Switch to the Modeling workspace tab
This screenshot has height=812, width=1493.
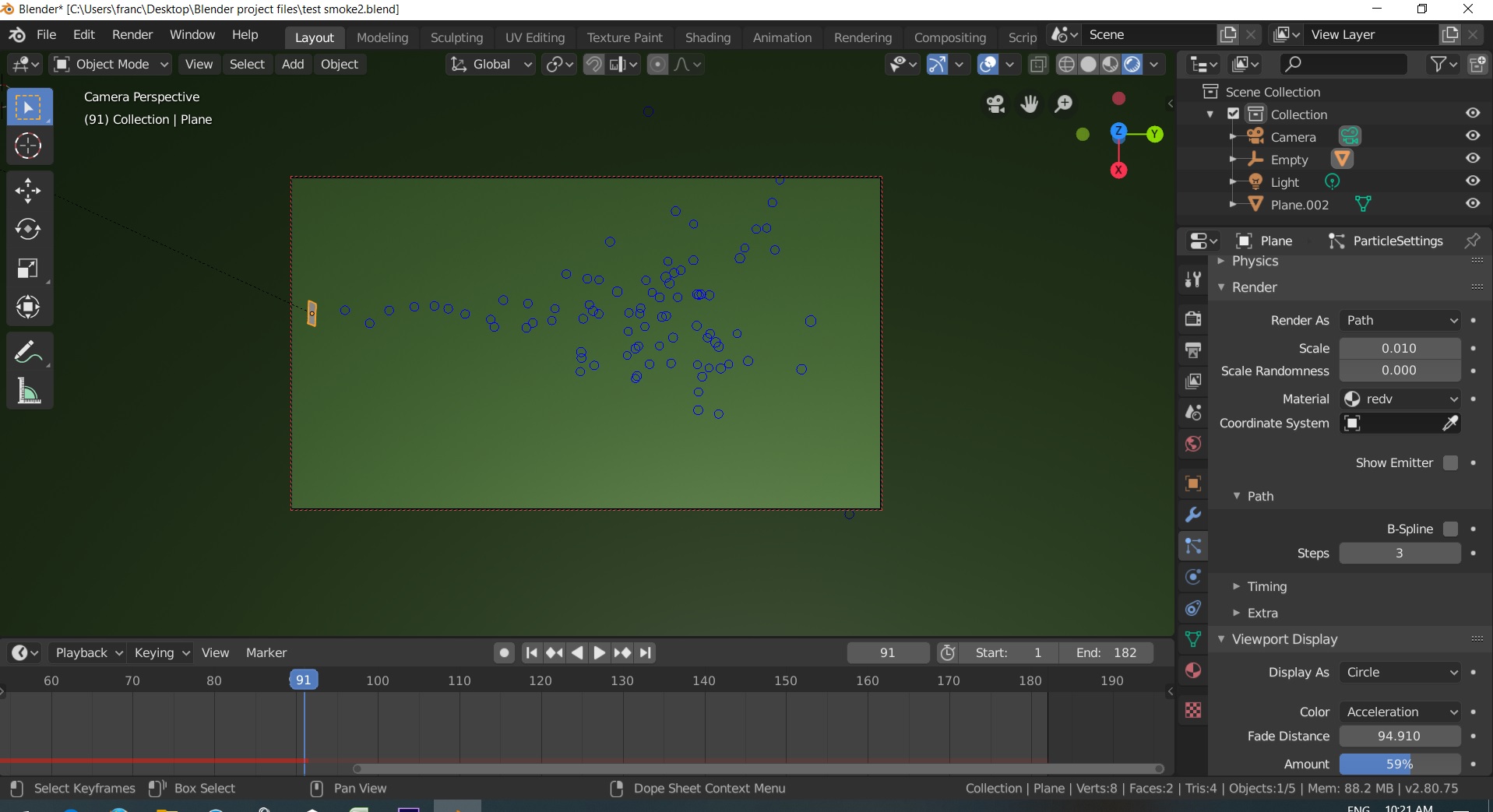pos(382,37)
